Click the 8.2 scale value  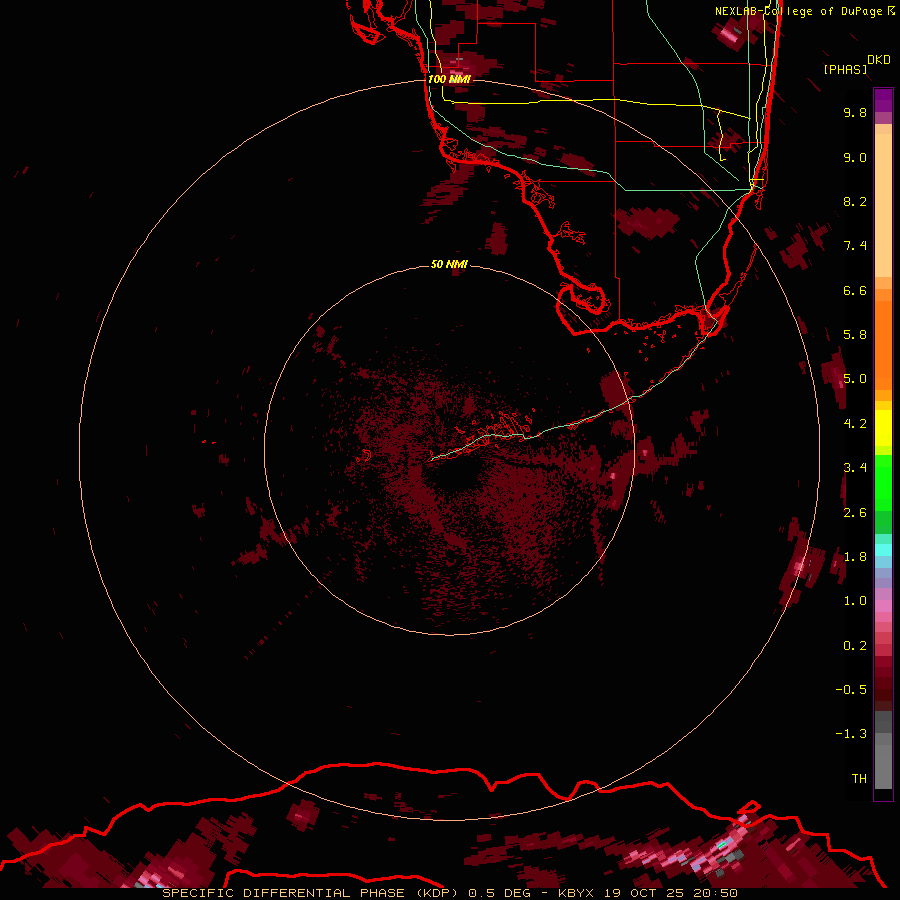click(855, 201)
